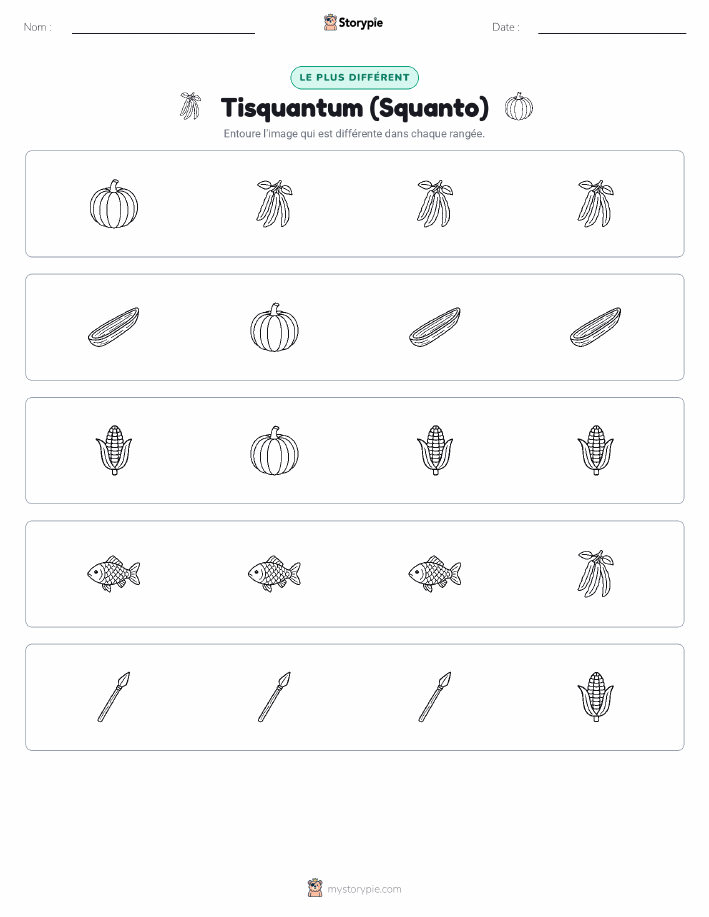Open the mystorypie.com footer link
709x917 pixels.
coord(364,889)
